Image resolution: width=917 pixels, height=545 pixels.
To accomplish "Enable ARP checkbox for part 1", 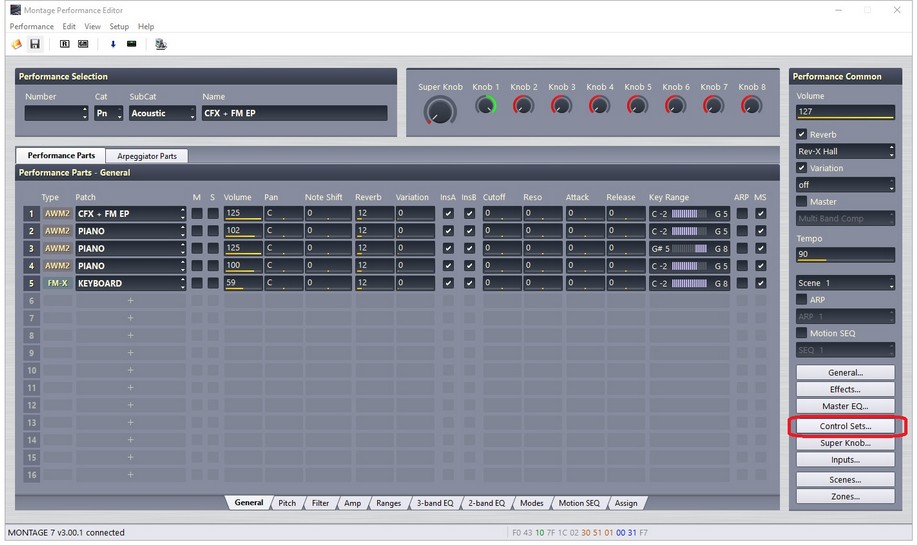I will pyautogui.click(x=742, y=213).
